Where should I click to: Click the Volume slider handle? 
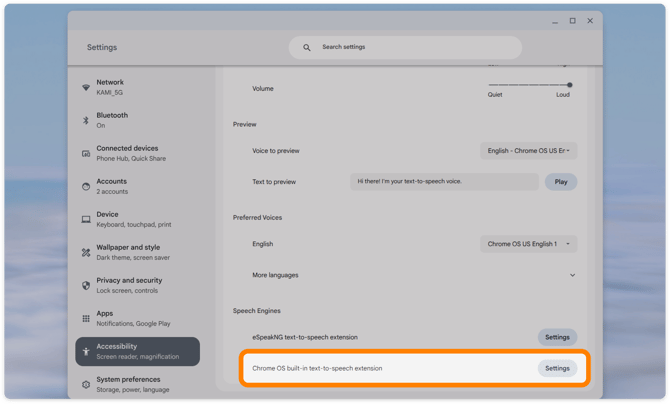570,85
